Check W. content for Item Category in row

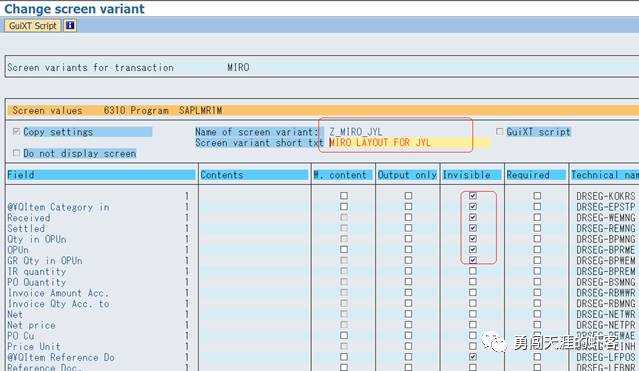(x=344, y=206)
